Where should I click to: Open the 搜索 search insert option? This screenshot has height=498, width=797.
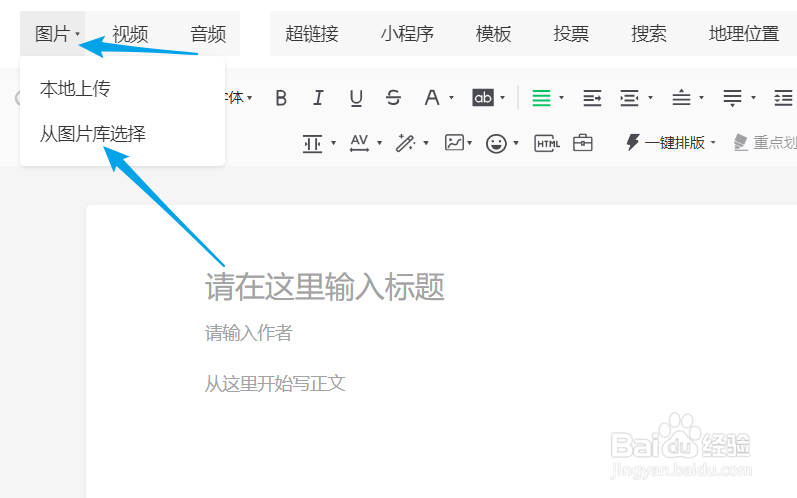click(x=649, y=34)
